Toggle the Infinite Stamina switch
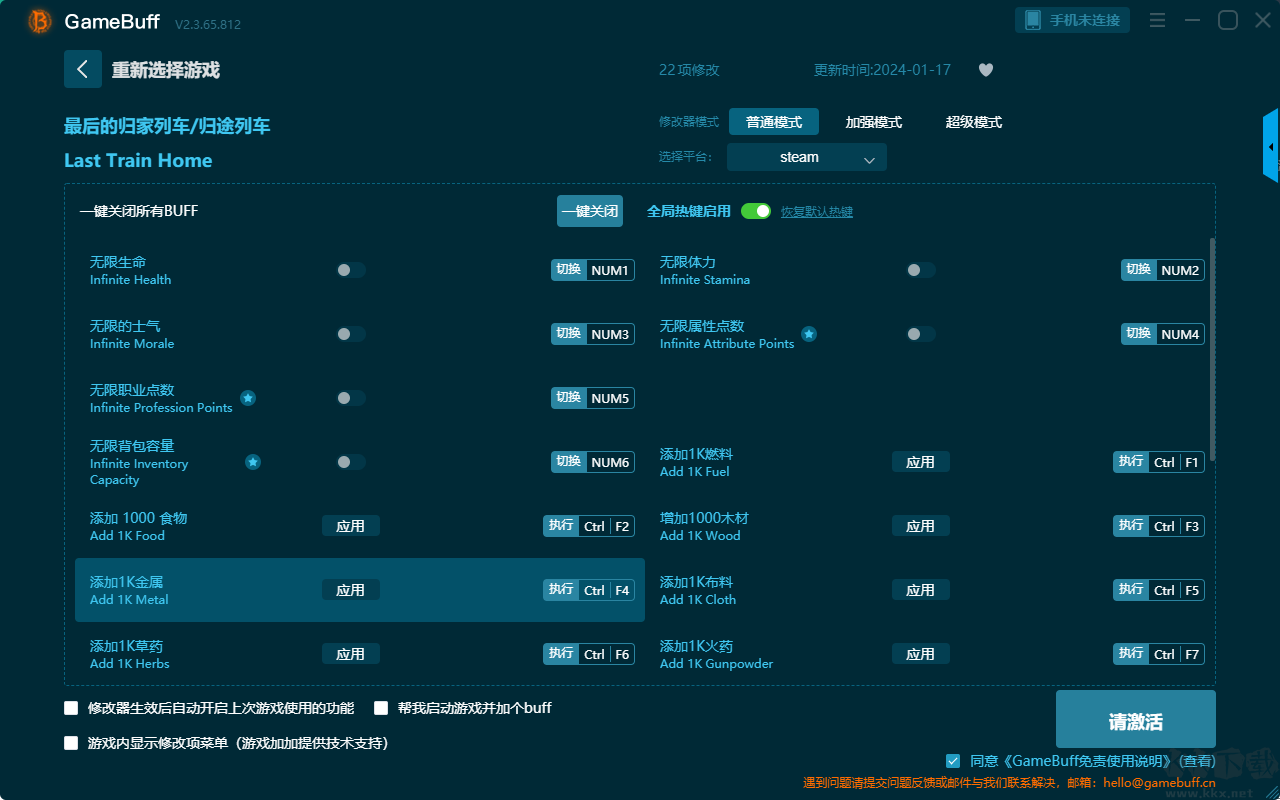Screen dimensions: 1280x800 point(921,270)
